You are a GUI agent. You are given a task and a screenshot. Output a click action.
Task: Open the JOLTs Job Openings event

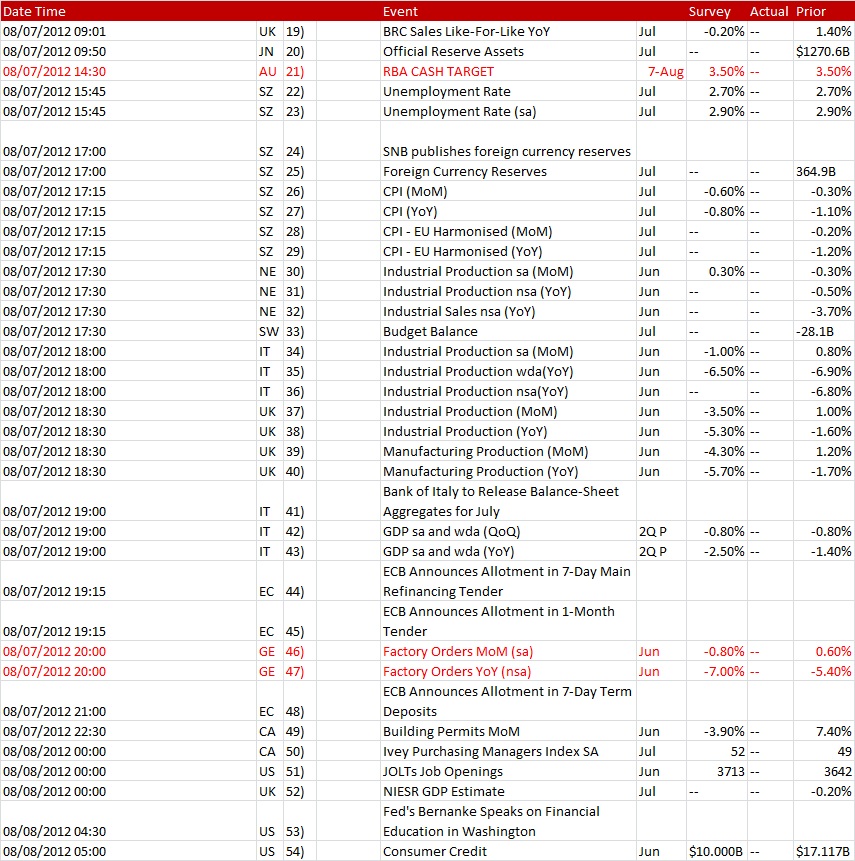tap(442, 771)
